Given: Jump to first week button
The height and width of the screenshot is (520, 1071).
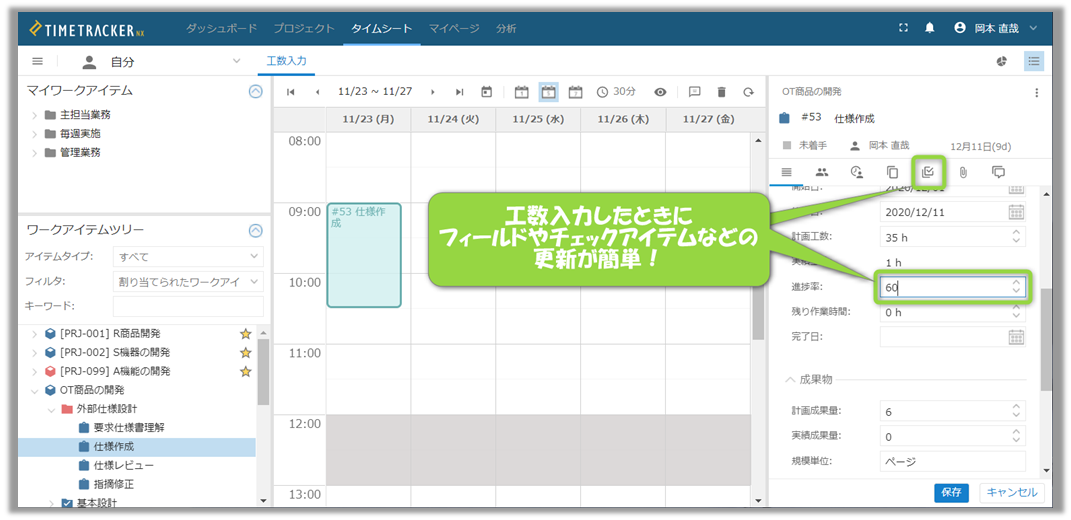Looking at the screenshot, I should point(290,92).
